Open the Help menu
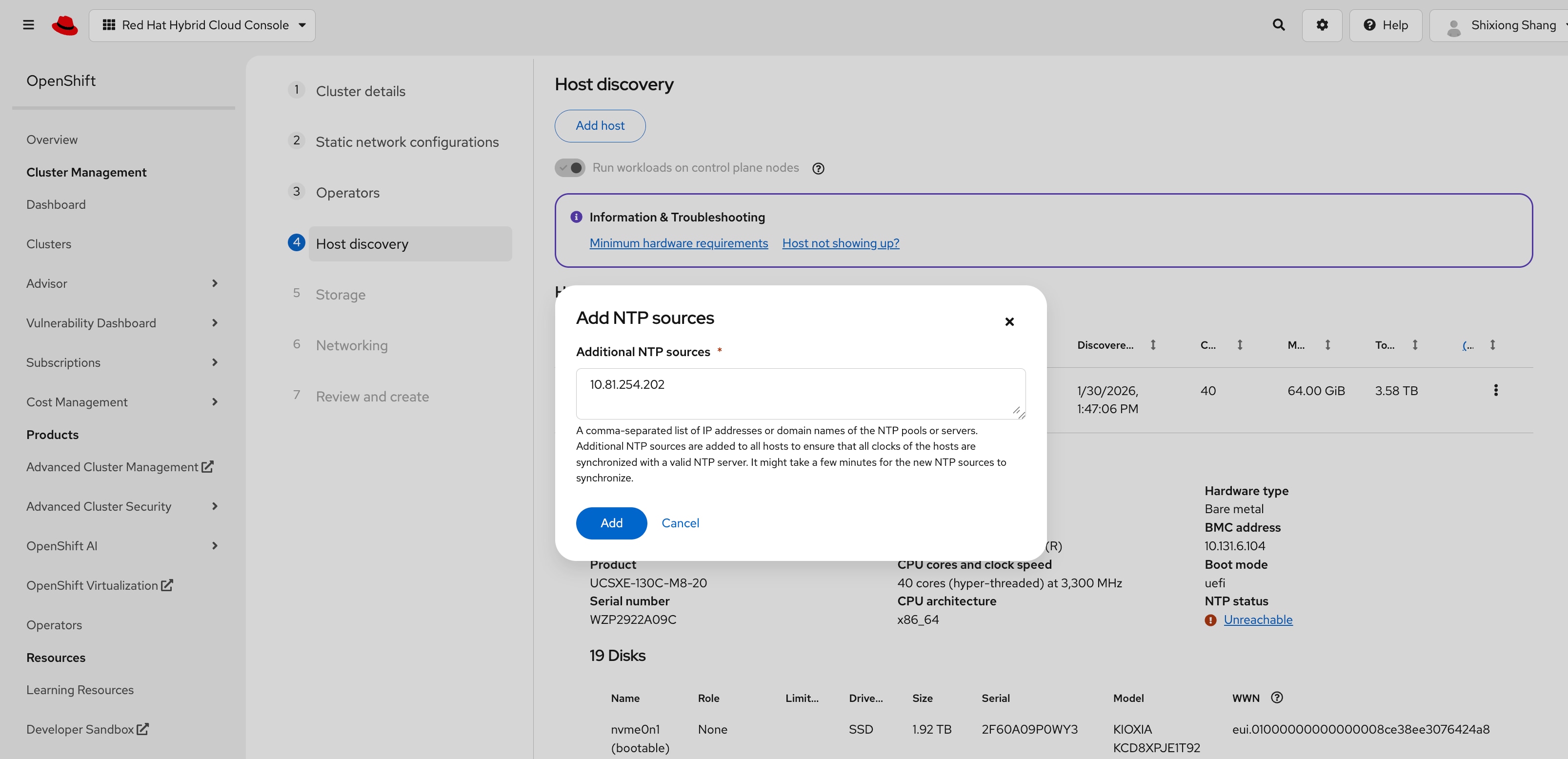 pyautogui.click(x=1386, y=25)
